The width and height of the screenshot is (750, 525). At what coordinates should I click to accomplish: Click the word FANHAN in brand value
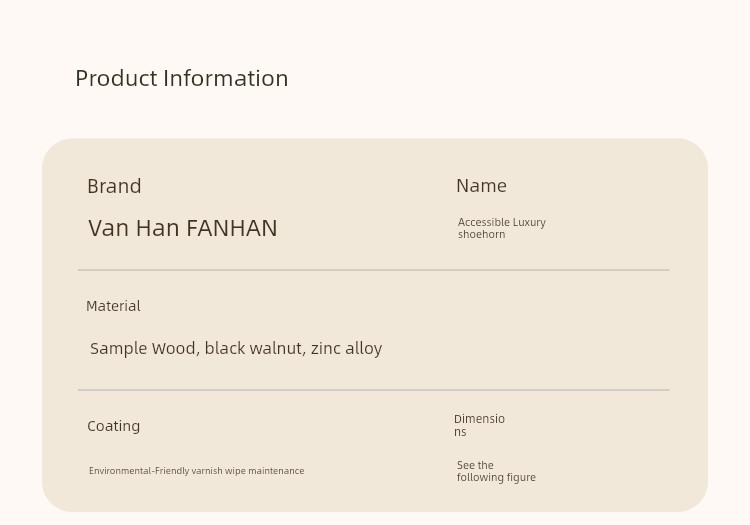click(232, 228)
